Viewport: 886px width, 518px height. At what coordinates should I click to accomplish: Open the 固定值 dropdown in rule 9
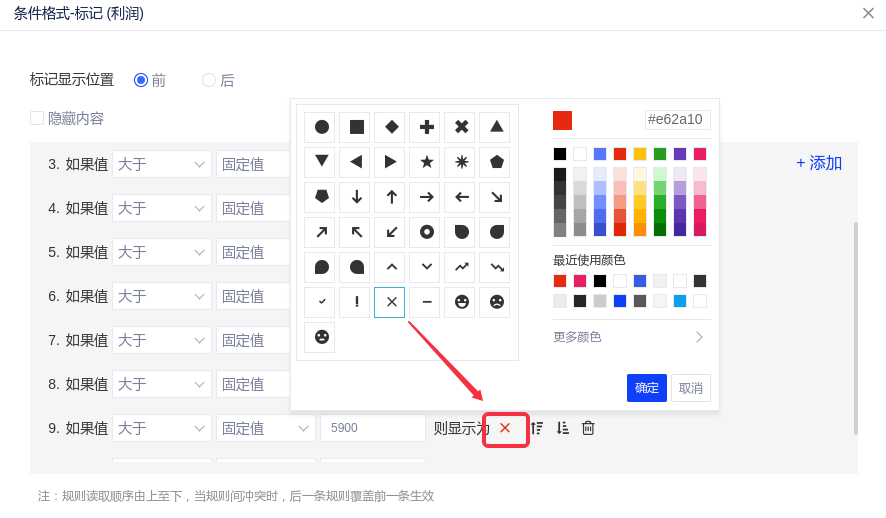[266, 428]
